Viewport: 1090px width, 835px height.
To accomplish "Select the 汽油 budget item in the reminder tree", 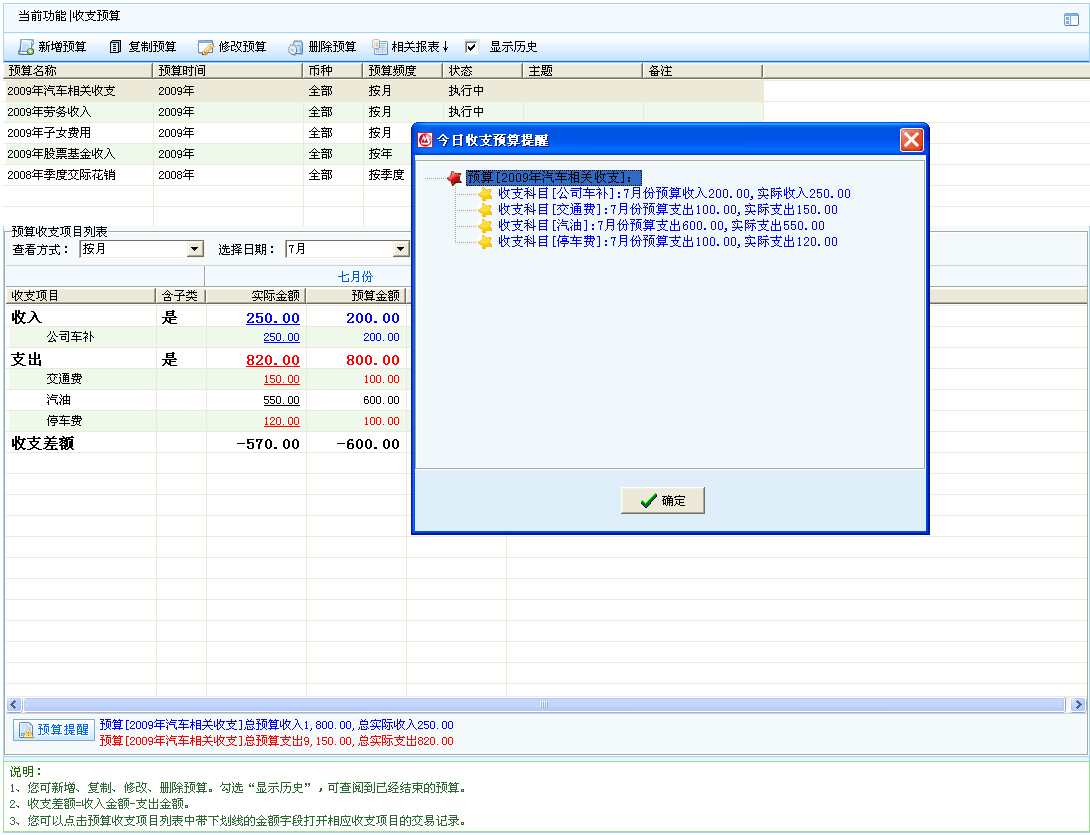I will tap(661, 226).
